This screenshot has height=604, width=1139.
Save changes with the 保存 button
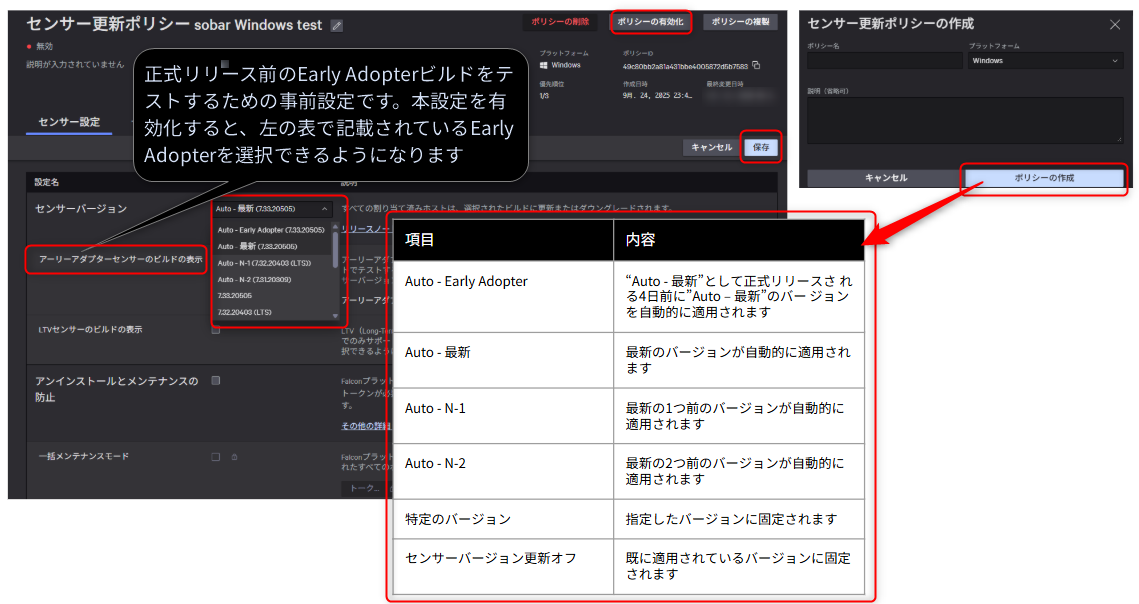point(761,147)
